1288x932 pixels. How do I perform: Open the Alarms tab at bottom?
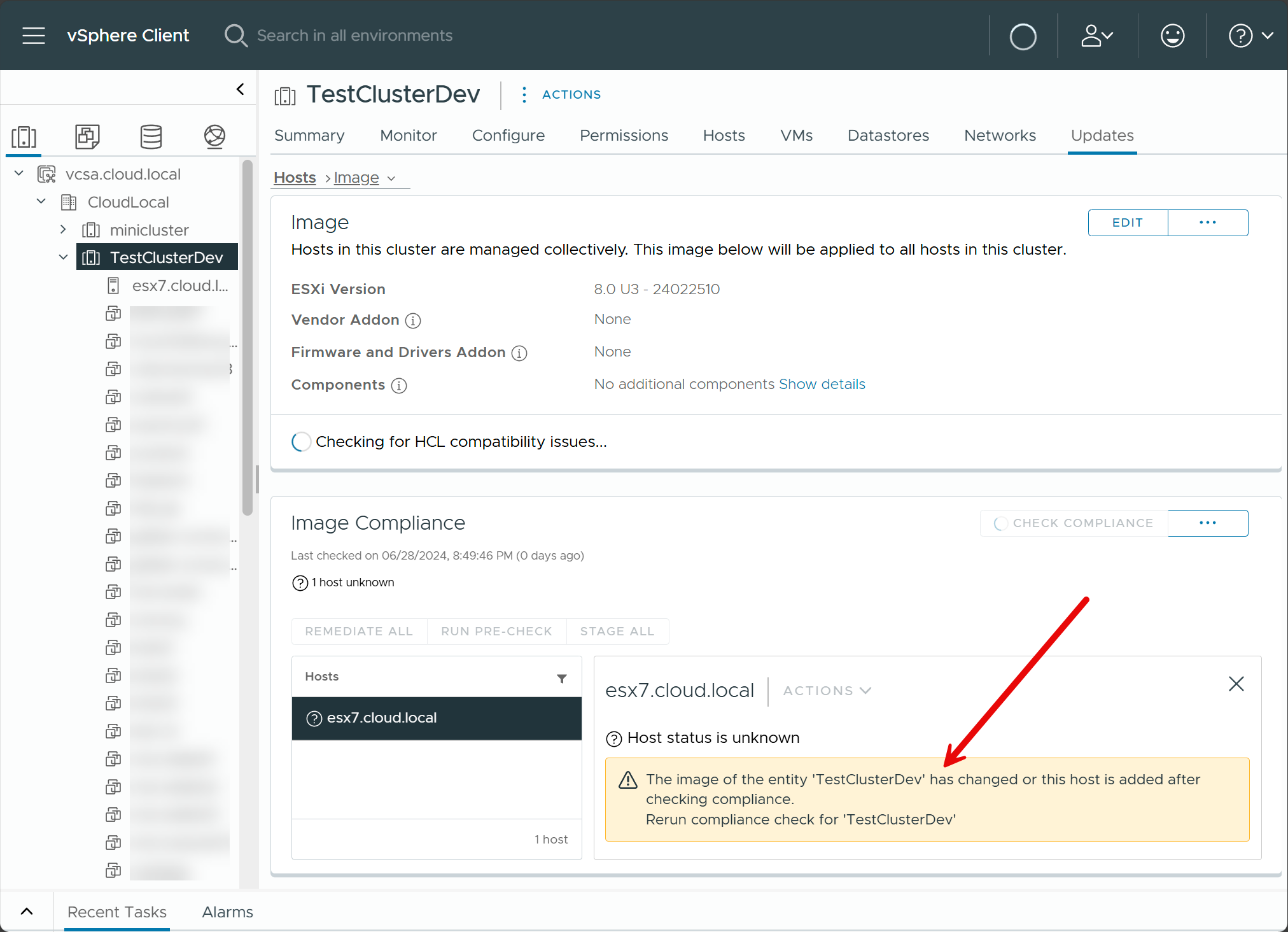click(x=227, y=912)
